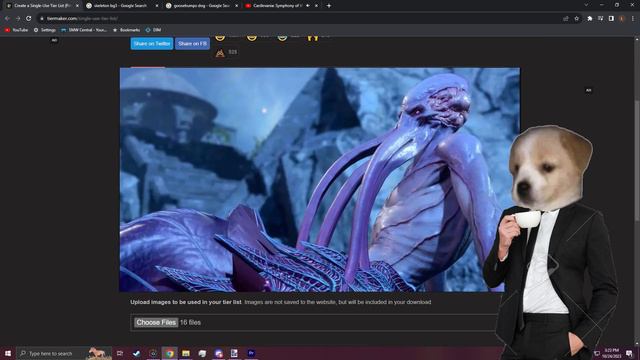This screenshot has height=360, width=640.
Task: Bookmark this page with star icon
Action: click(x=576, y=18)
